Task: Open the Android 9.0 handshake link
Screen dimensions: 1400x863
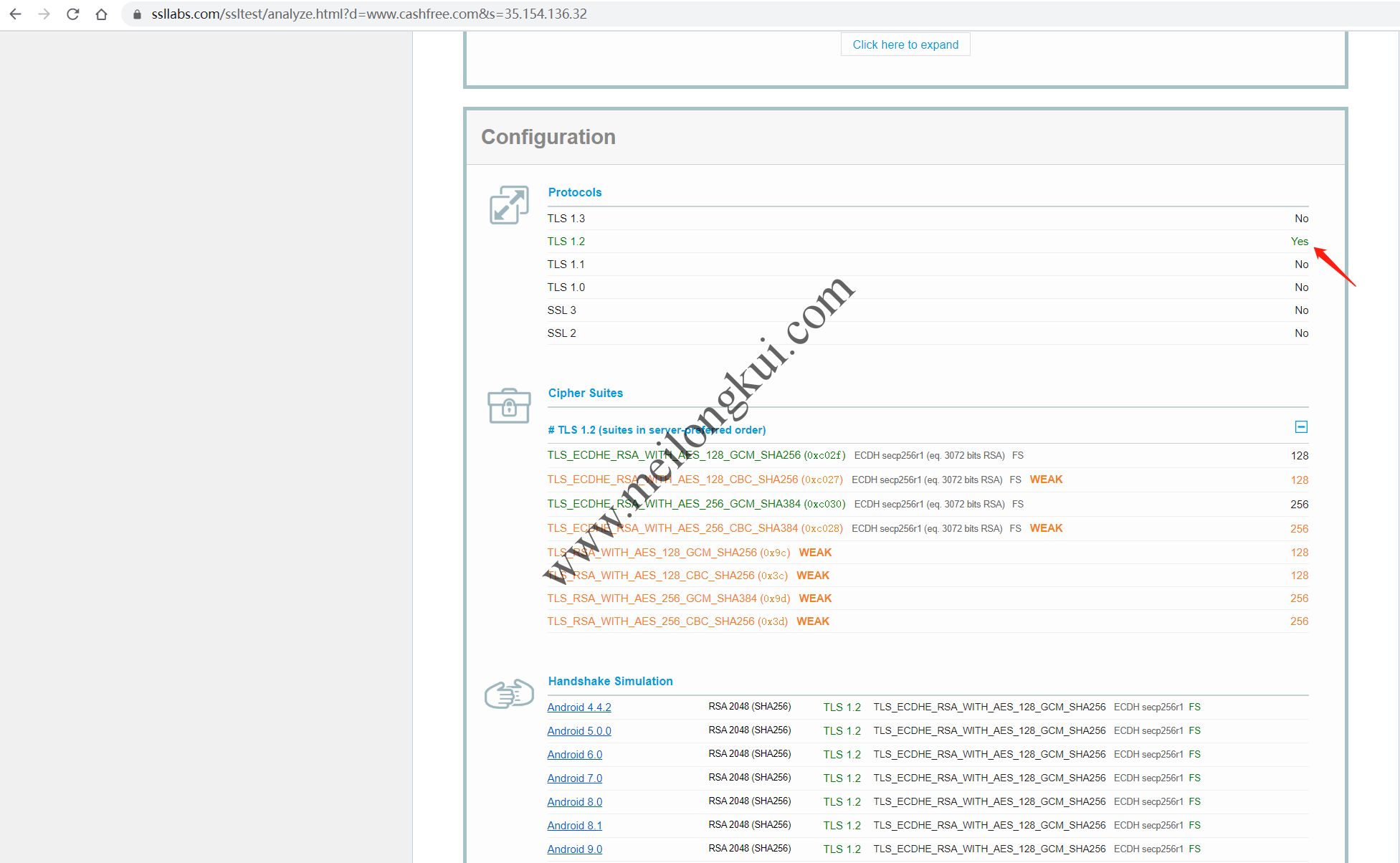Action: (575, 849)
